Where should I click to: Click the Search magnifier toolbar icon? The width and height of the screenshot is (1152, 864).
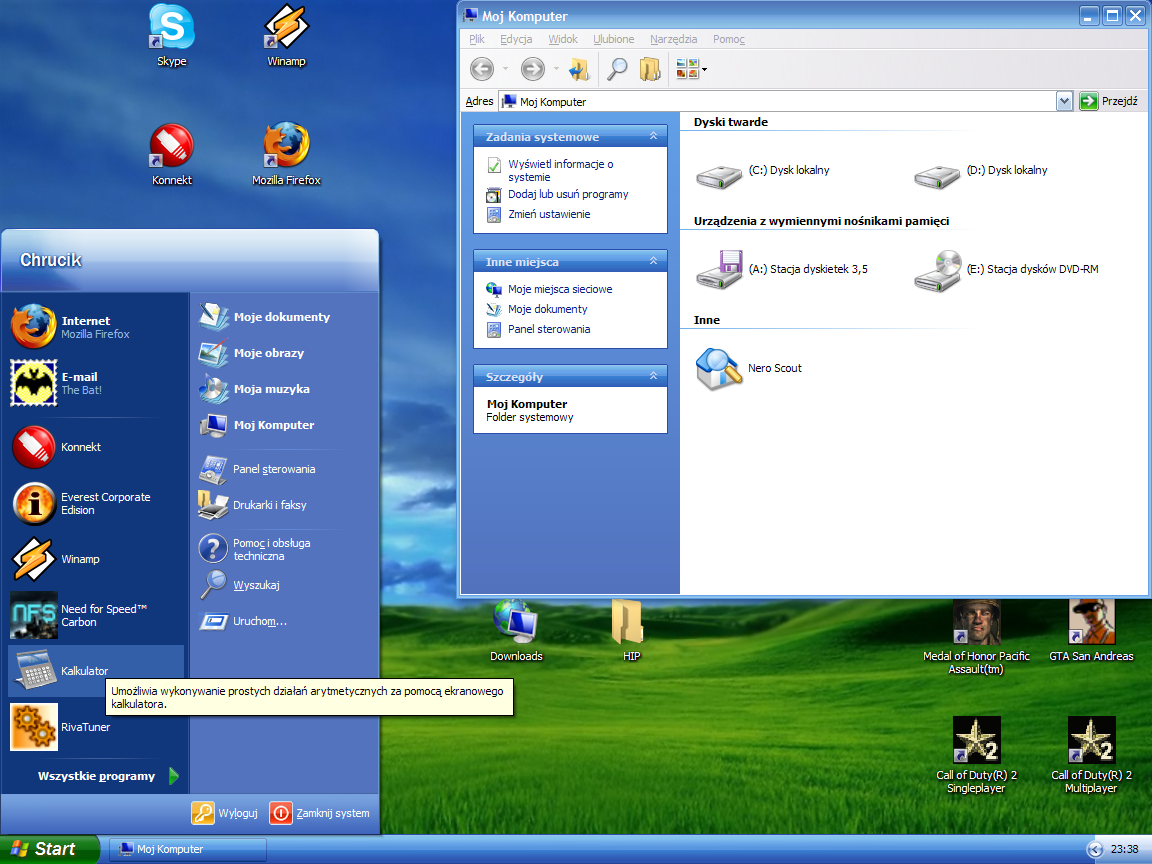(x=618, y=68)
